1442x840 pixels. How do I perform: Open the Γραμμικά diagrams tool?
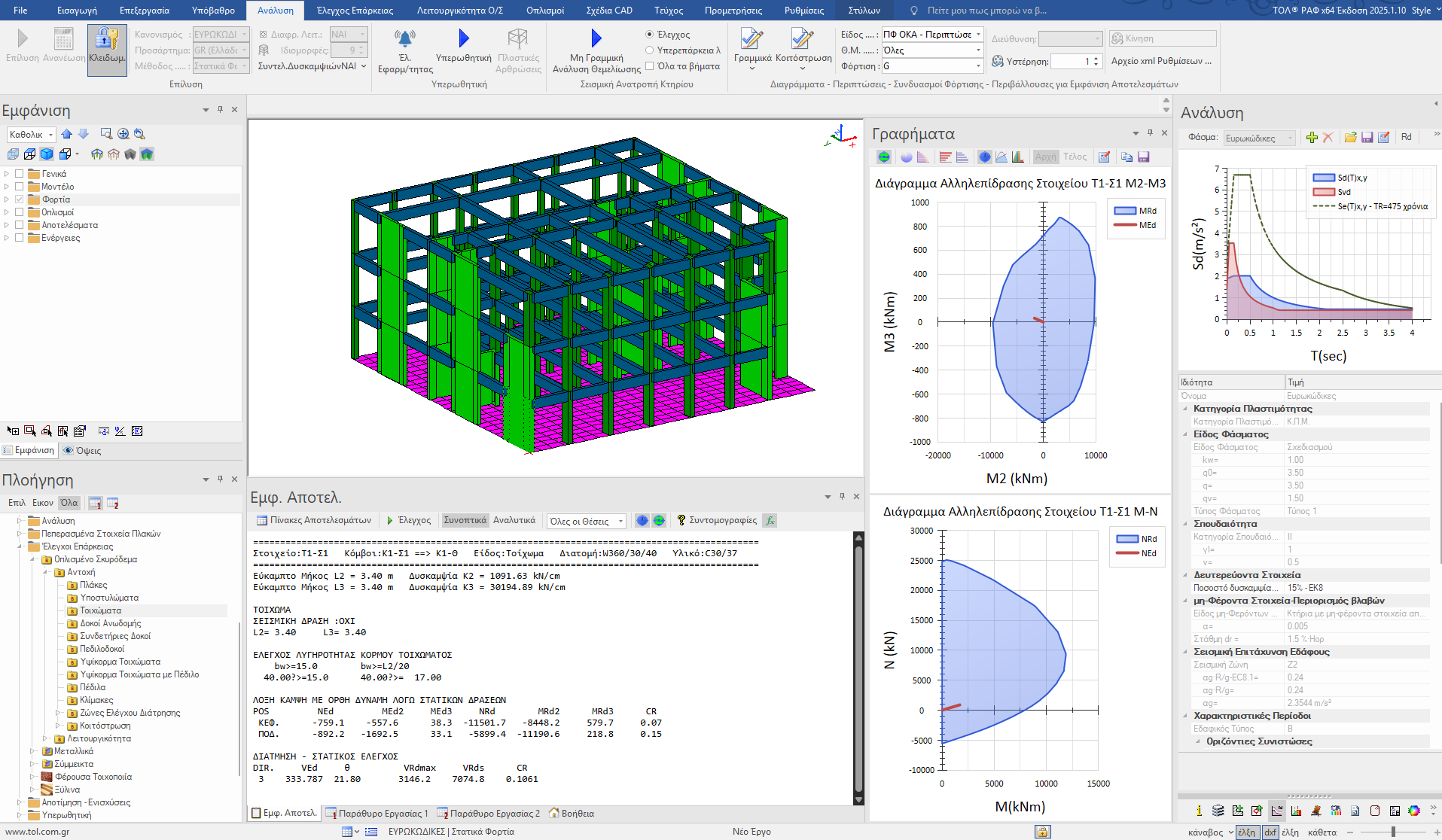751,42
